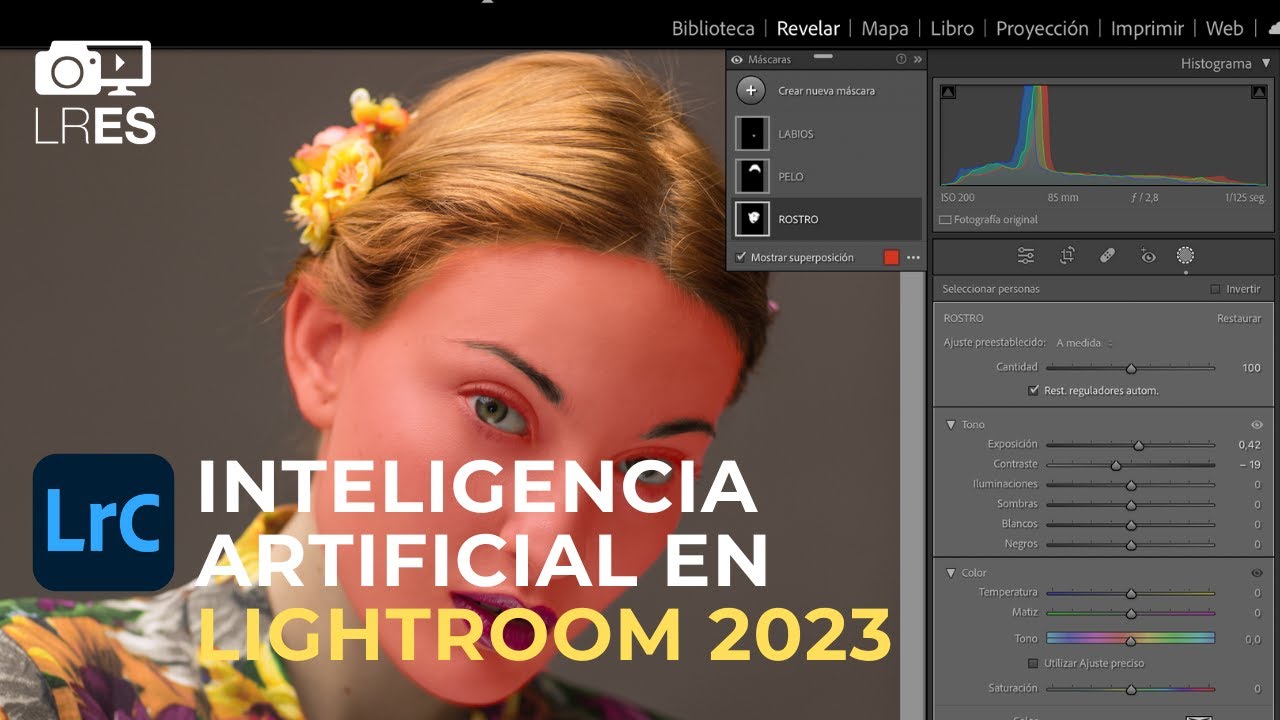The image size is (1280, 720).
Task: Collapse the Tono section
Action: [x=951, y=425]
